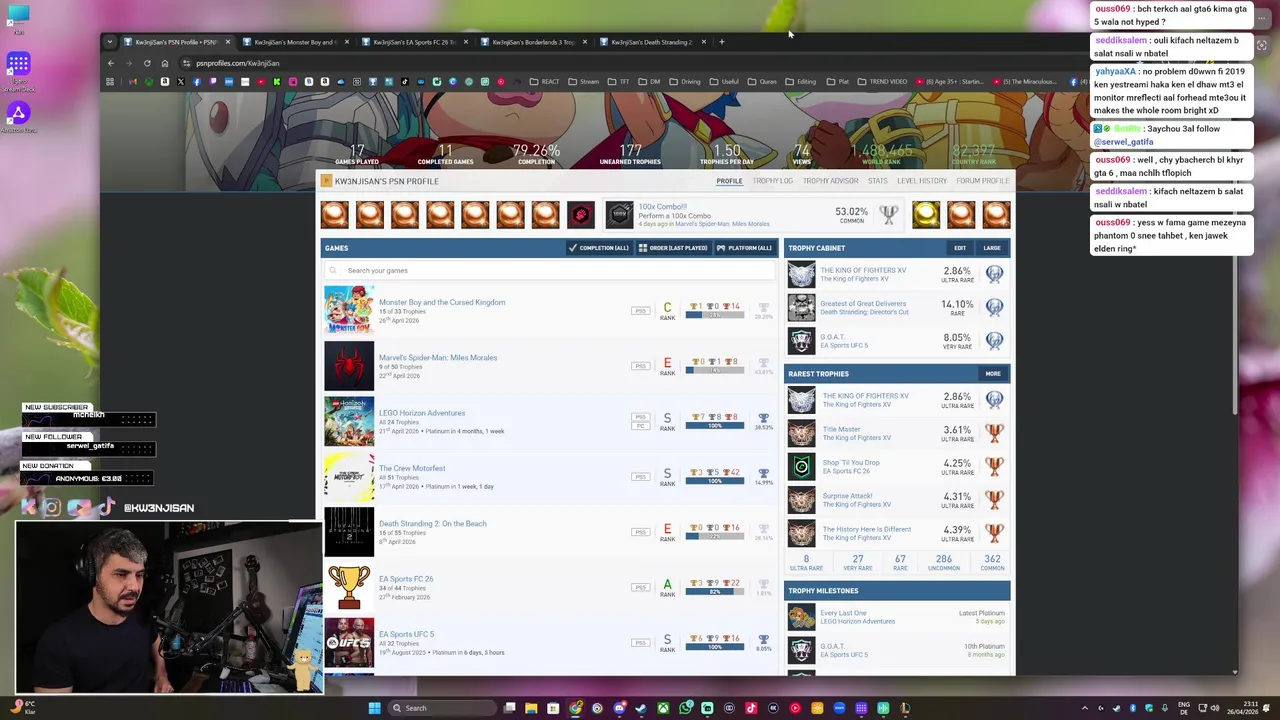Open the Facebook bookmark icon

click(197, 82)
